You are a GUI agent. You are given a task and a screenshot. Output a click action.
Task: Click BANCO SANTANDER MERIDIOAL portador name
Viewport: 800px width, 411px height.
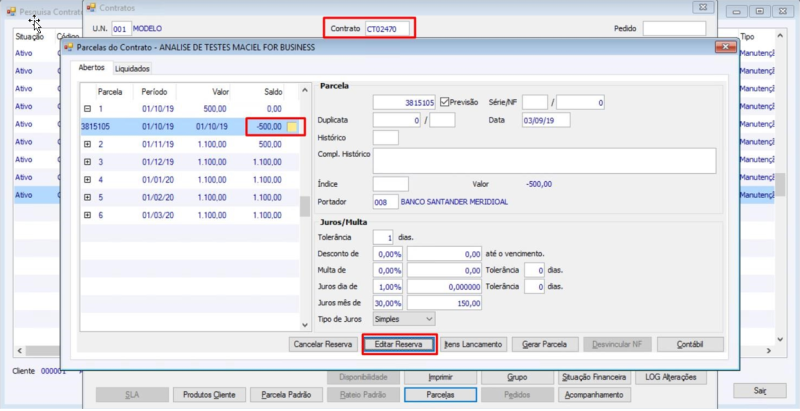point(454,202)
